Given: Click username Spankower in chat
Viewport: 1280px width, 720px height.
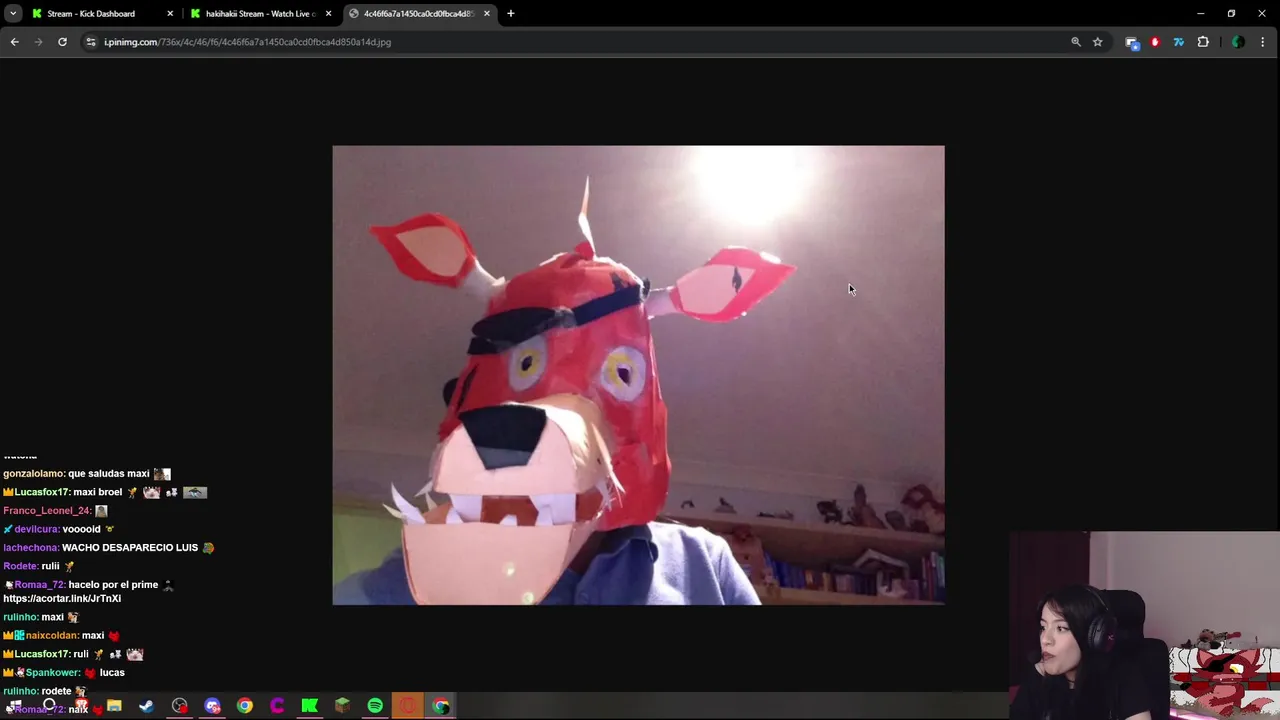Looking at the screenshot, I should pos(52,673).
